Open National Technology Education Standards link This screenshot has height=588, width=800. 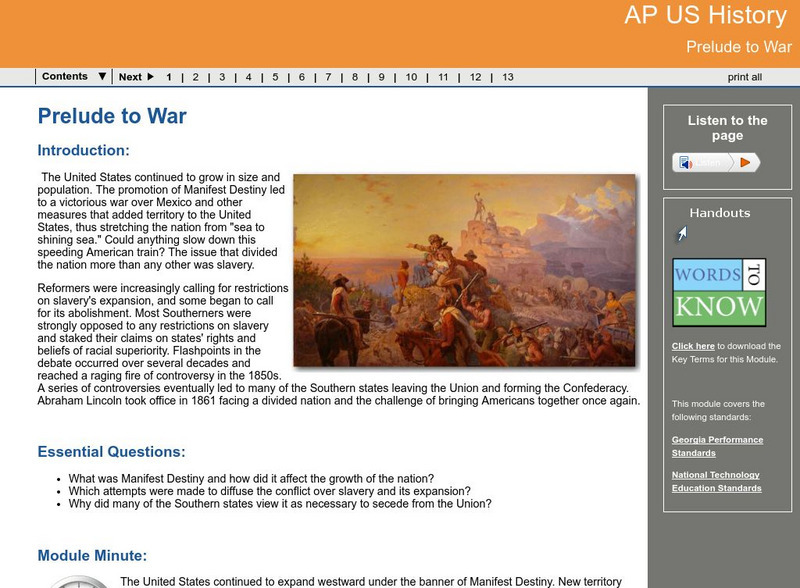click(x=716, y=481)
